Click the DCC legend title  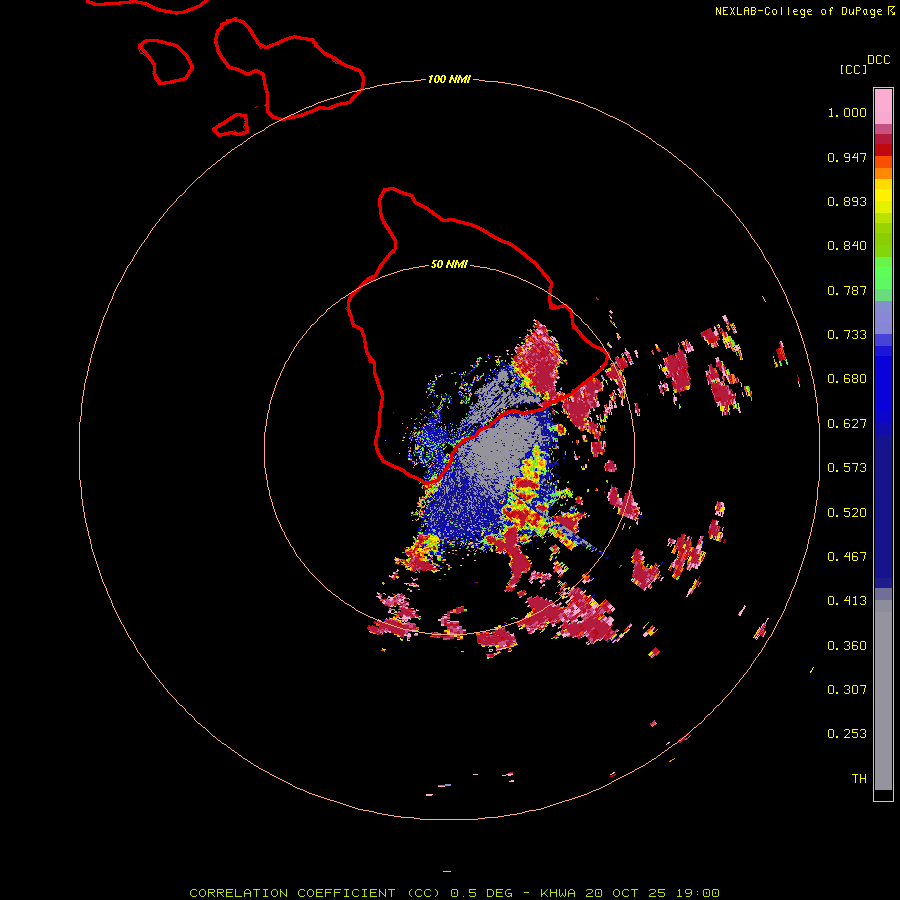878,60
